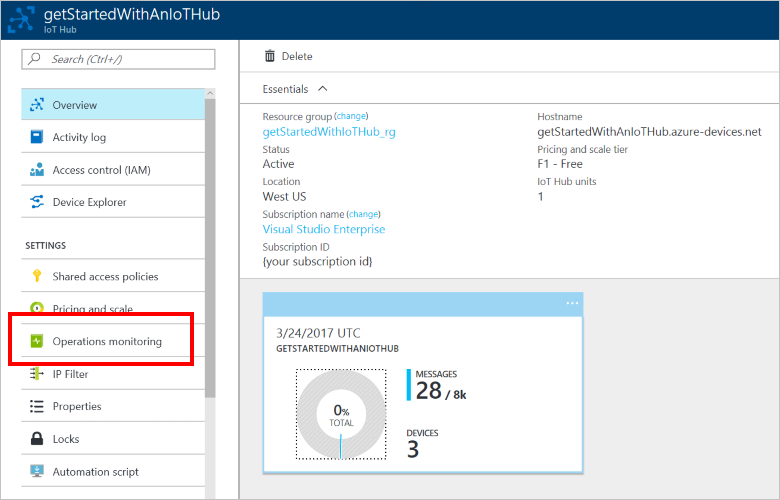Click the Overview menu icon
The width and height of the screenshot is (780, 500).
click(x=37, y=105)
